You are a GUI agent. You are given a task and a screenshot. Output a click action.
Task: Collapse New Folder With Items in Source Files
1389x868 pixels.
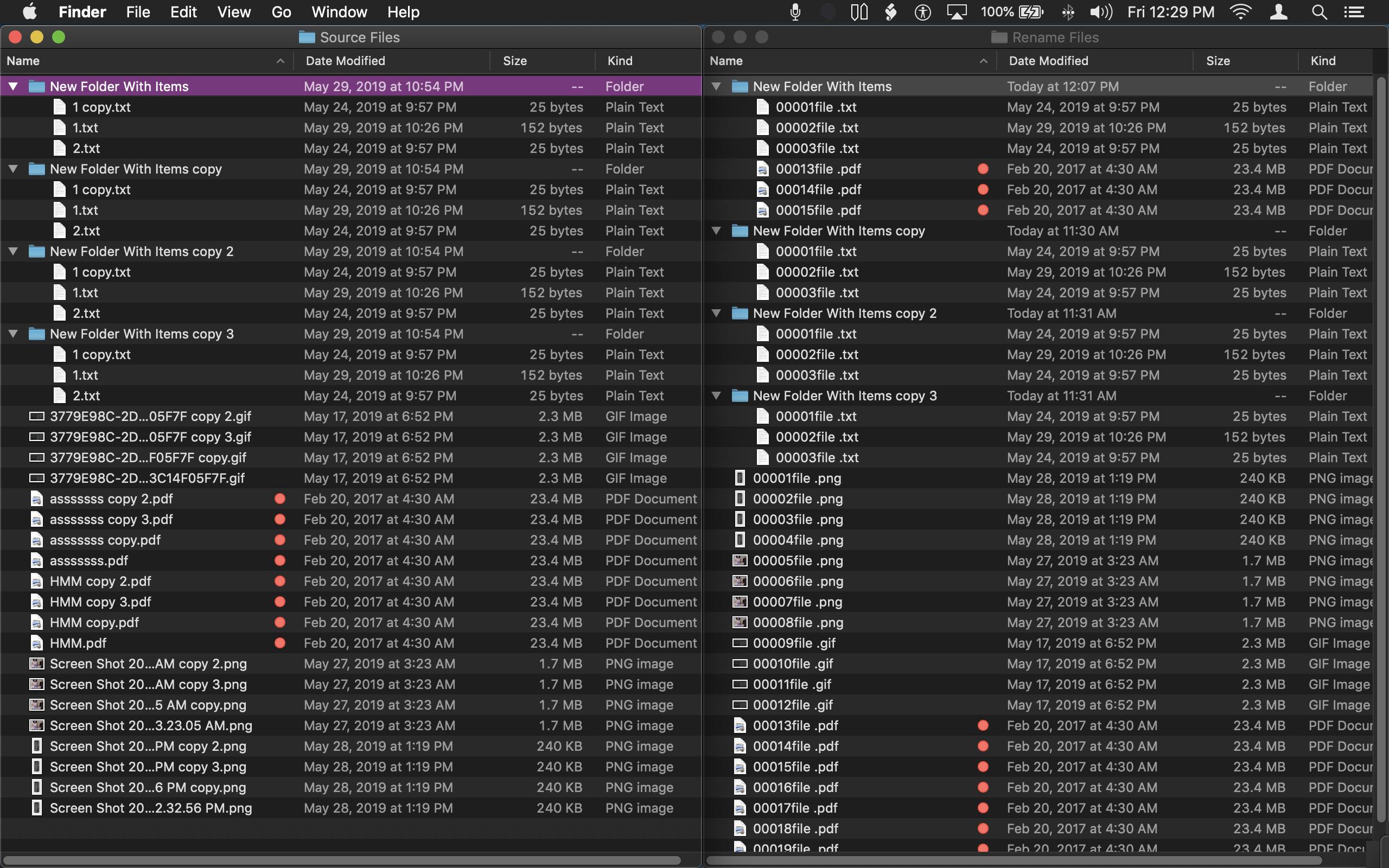[13, 86]
